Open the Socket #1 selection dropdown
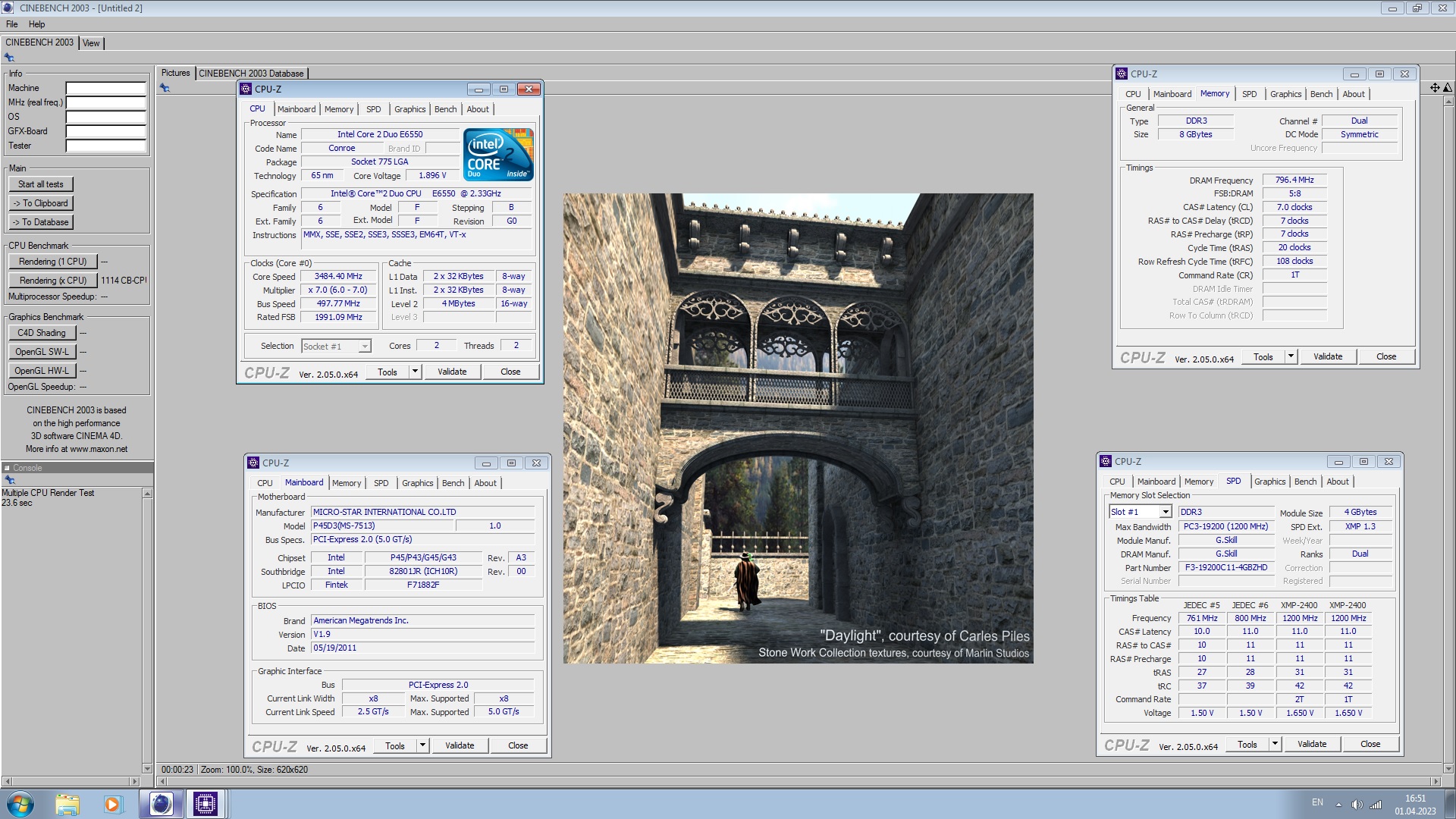The height and width of the screenshot is (819, 1456). tap(365, 347)
